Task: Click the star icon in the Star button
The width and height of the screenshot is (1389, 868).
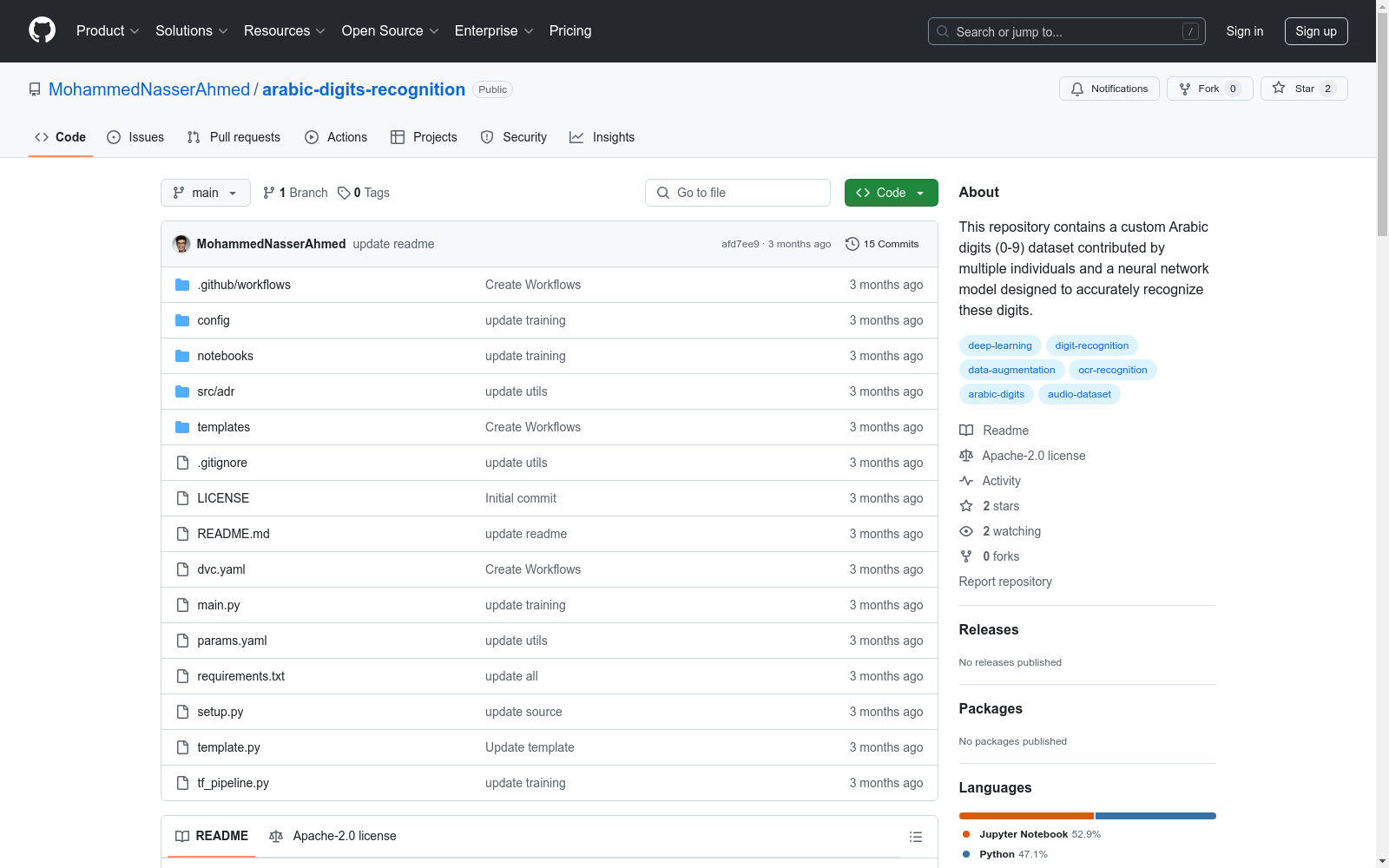Action: 1279,88
